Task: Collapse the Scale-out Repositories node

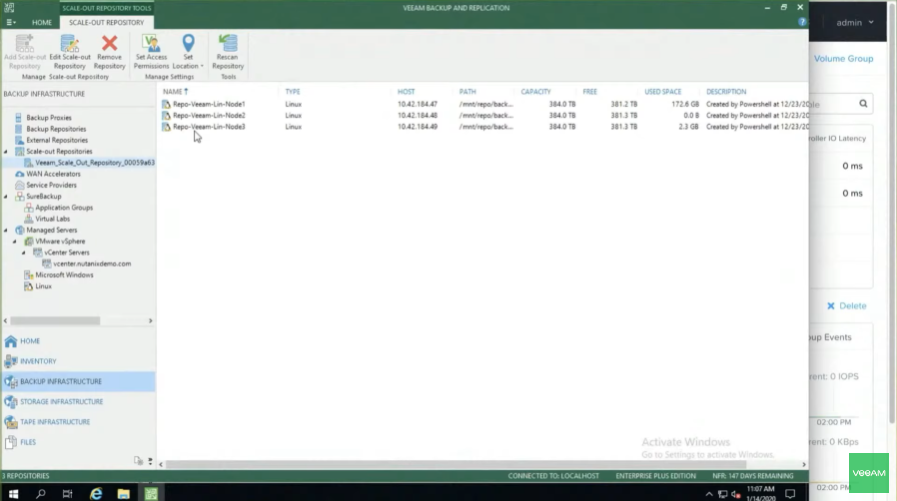Action: tap(6, 152)
